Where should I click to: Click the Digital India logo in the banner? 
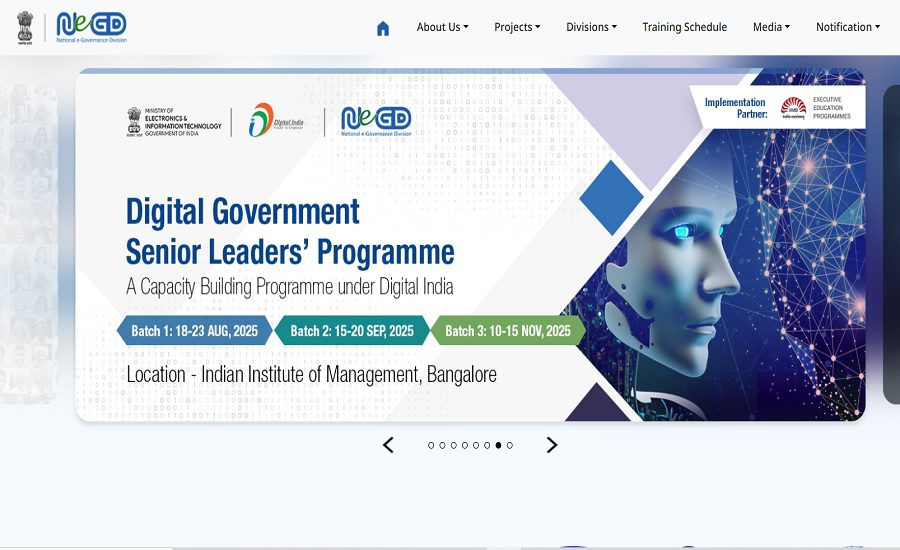click(276, 120)
